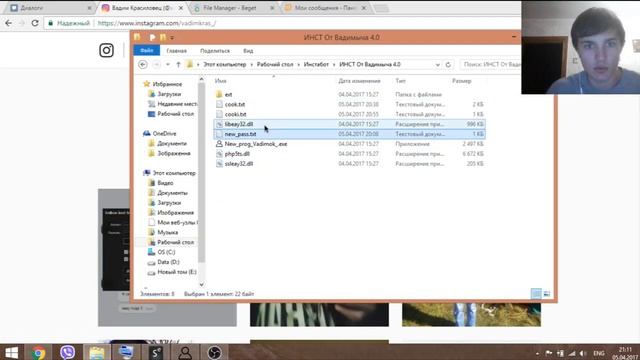This screenshot has height=360, width=640.
Task: Open recent locations dropdown arrow
Action: click(168, 64)
